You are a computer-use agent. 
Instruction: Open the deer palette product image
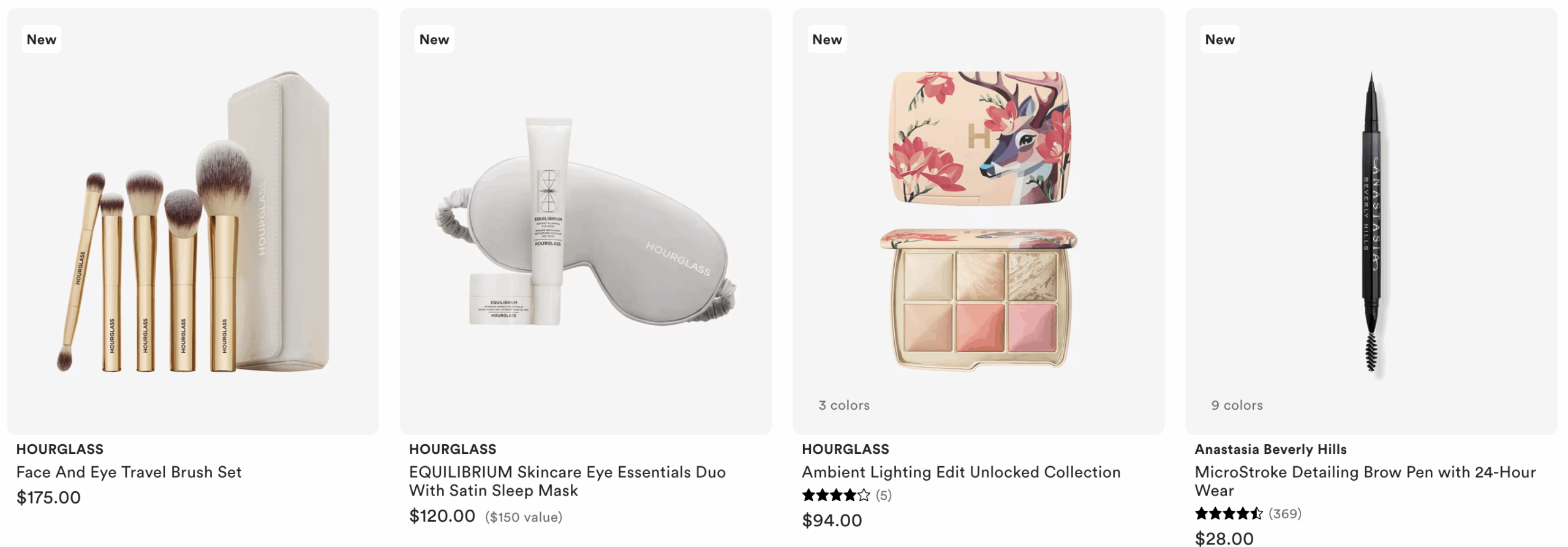coord(978,222)
